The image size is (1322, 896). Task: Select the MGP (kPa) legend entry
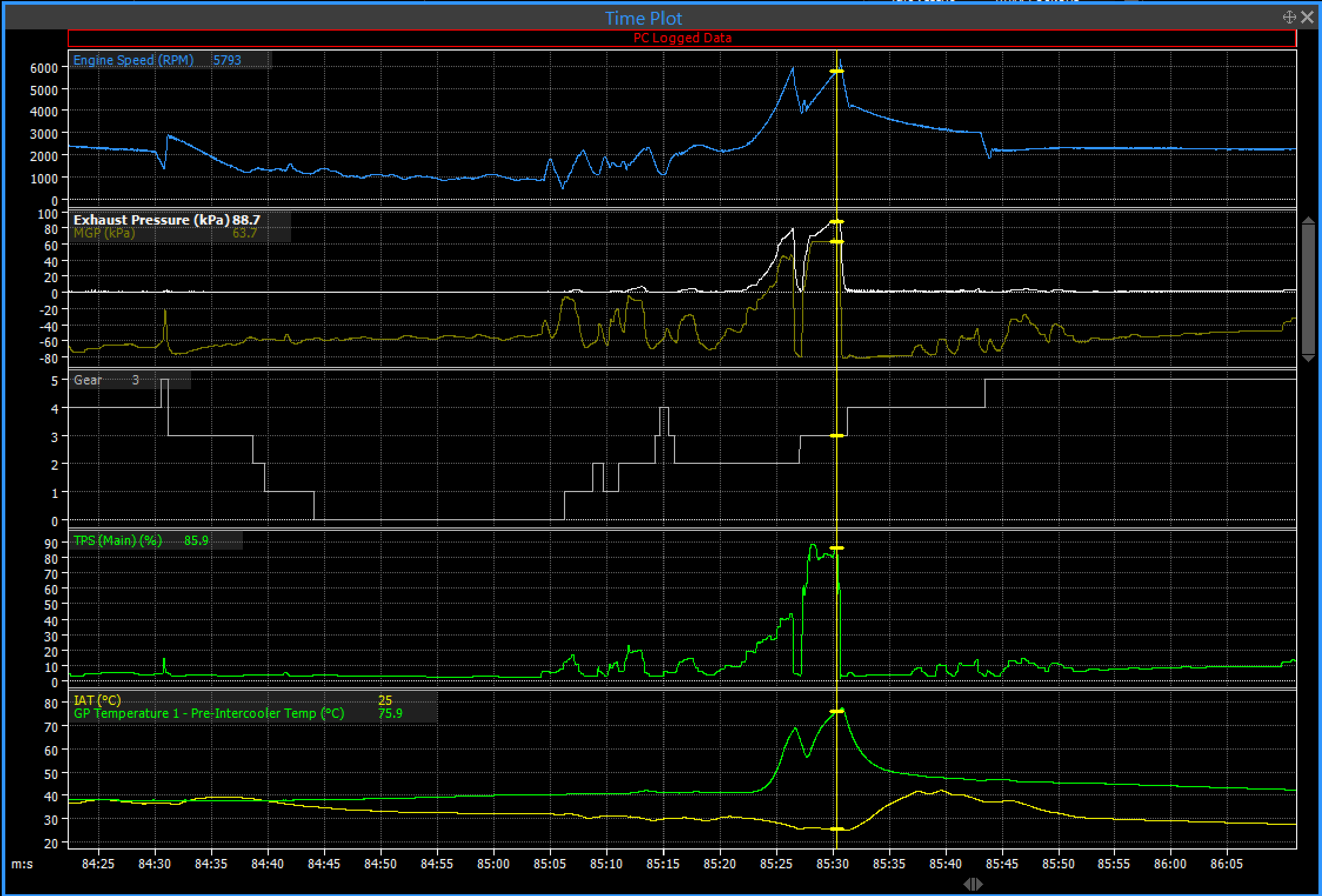[104, 233]
